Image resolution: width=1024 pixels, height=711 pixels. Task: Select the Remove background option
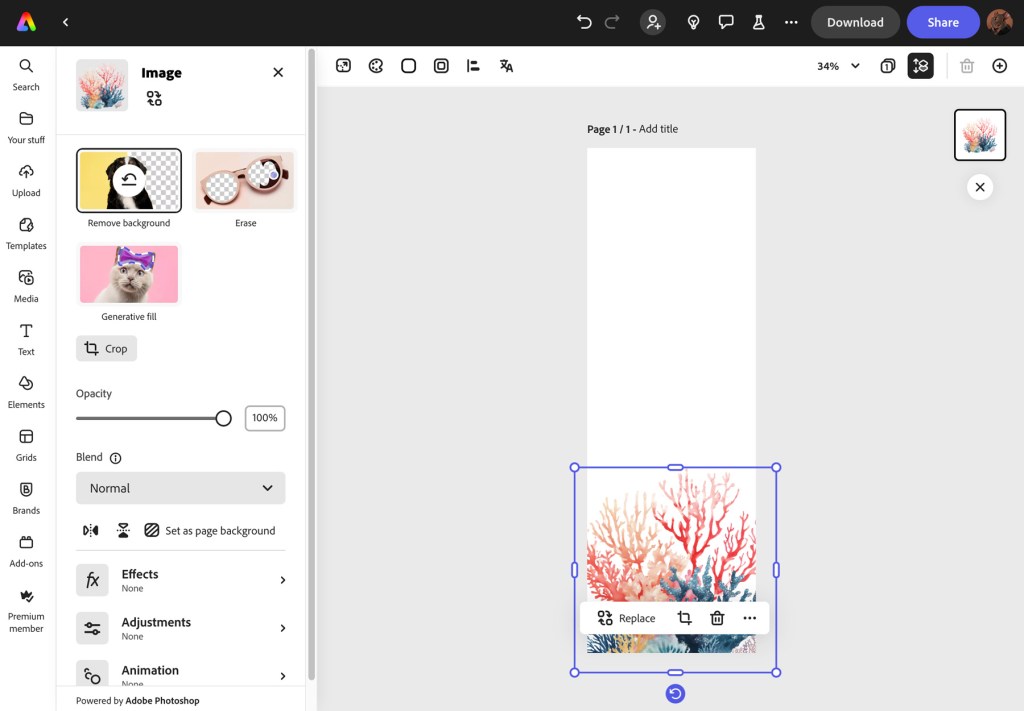[129, 181]
